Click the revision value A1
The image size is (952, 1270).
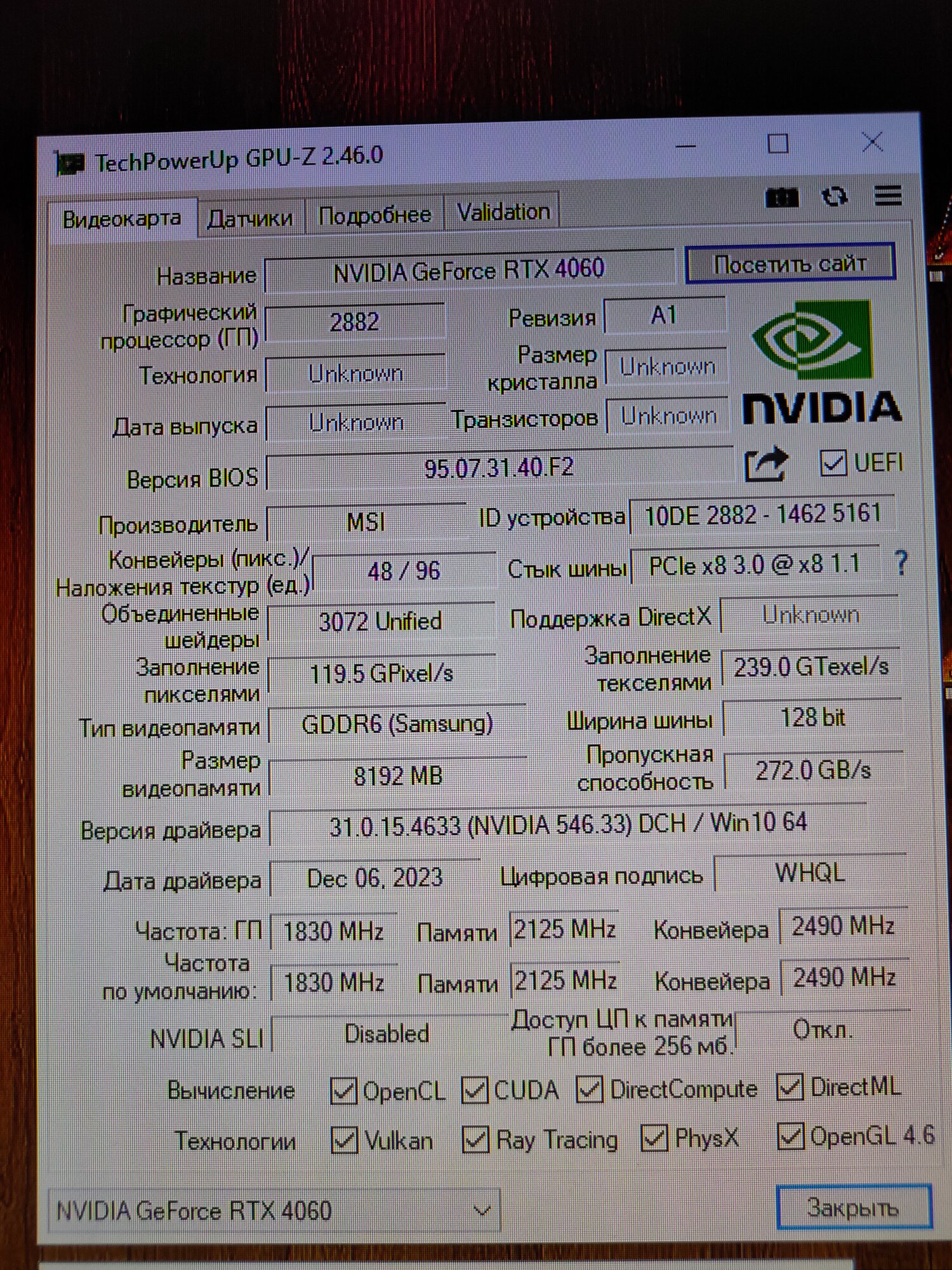tap(664, 315)
